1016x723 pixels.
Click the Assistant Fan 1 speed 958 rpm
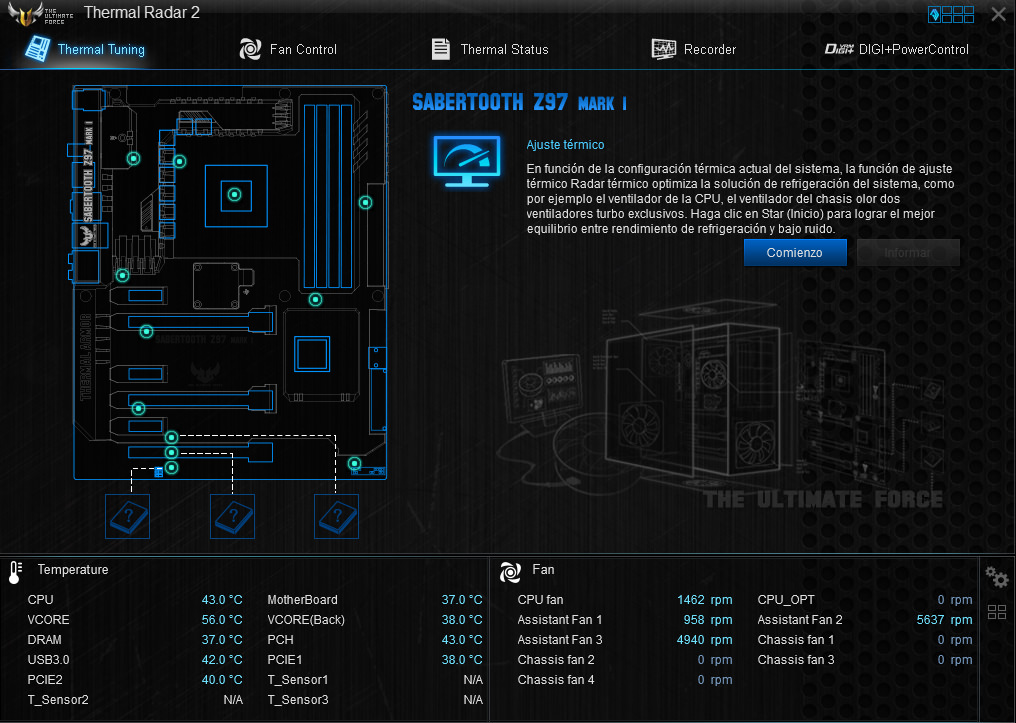(x=708, y=620)
